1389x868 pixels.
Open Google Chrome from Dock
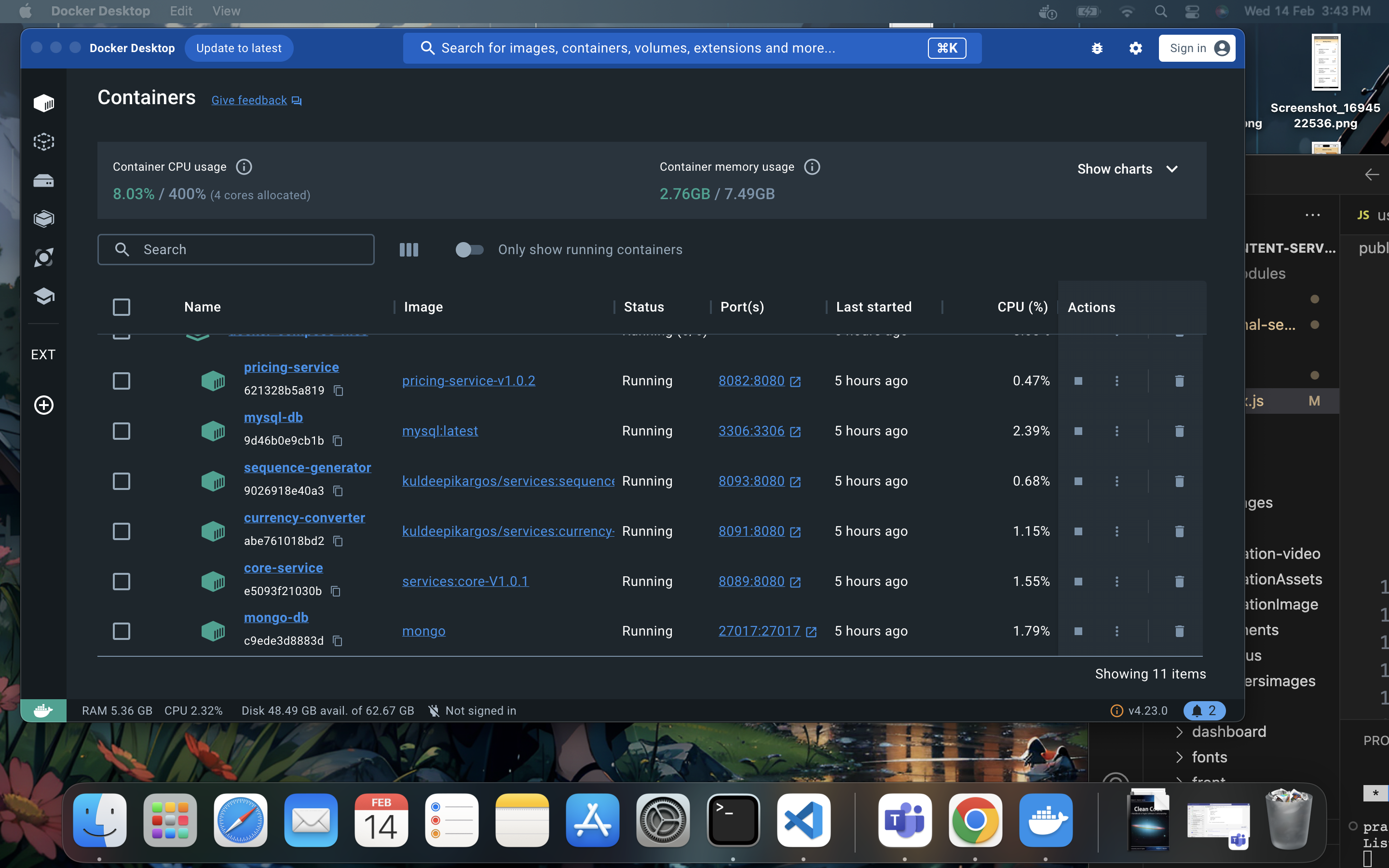975,820
